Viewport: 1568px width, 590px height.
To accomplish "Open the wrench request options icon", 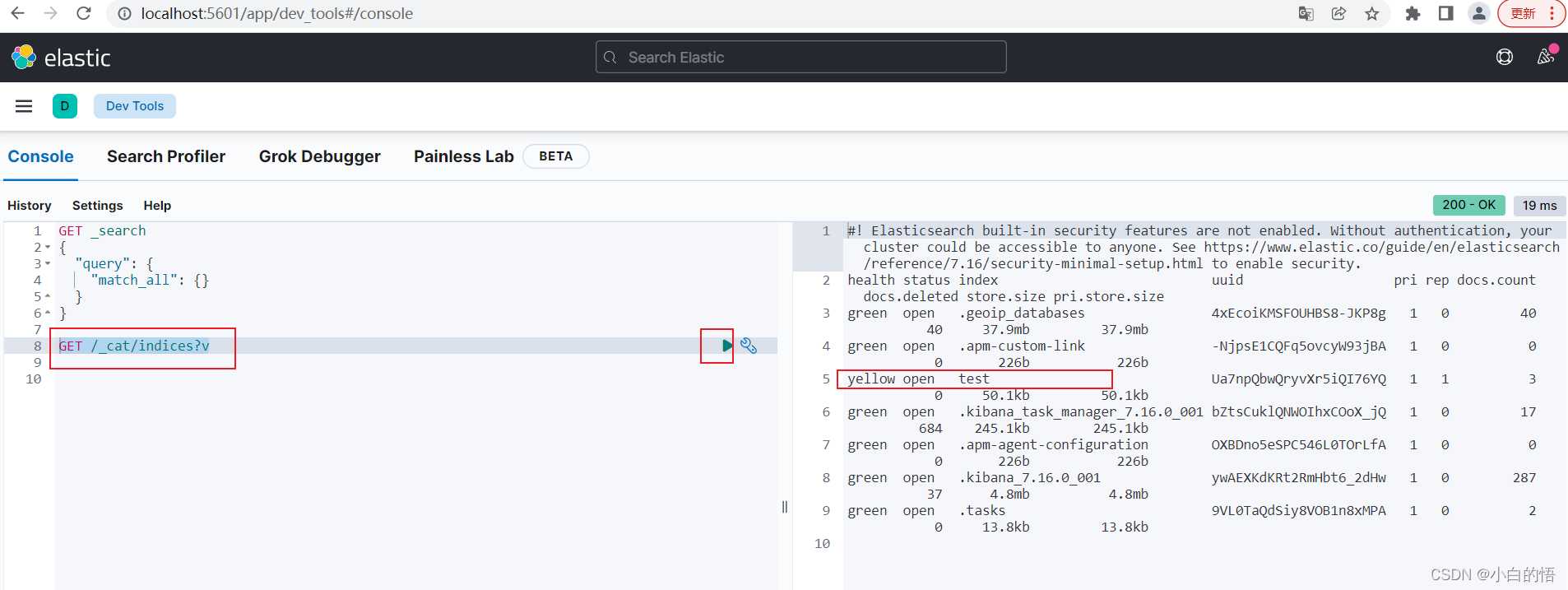I will [749, 346].
